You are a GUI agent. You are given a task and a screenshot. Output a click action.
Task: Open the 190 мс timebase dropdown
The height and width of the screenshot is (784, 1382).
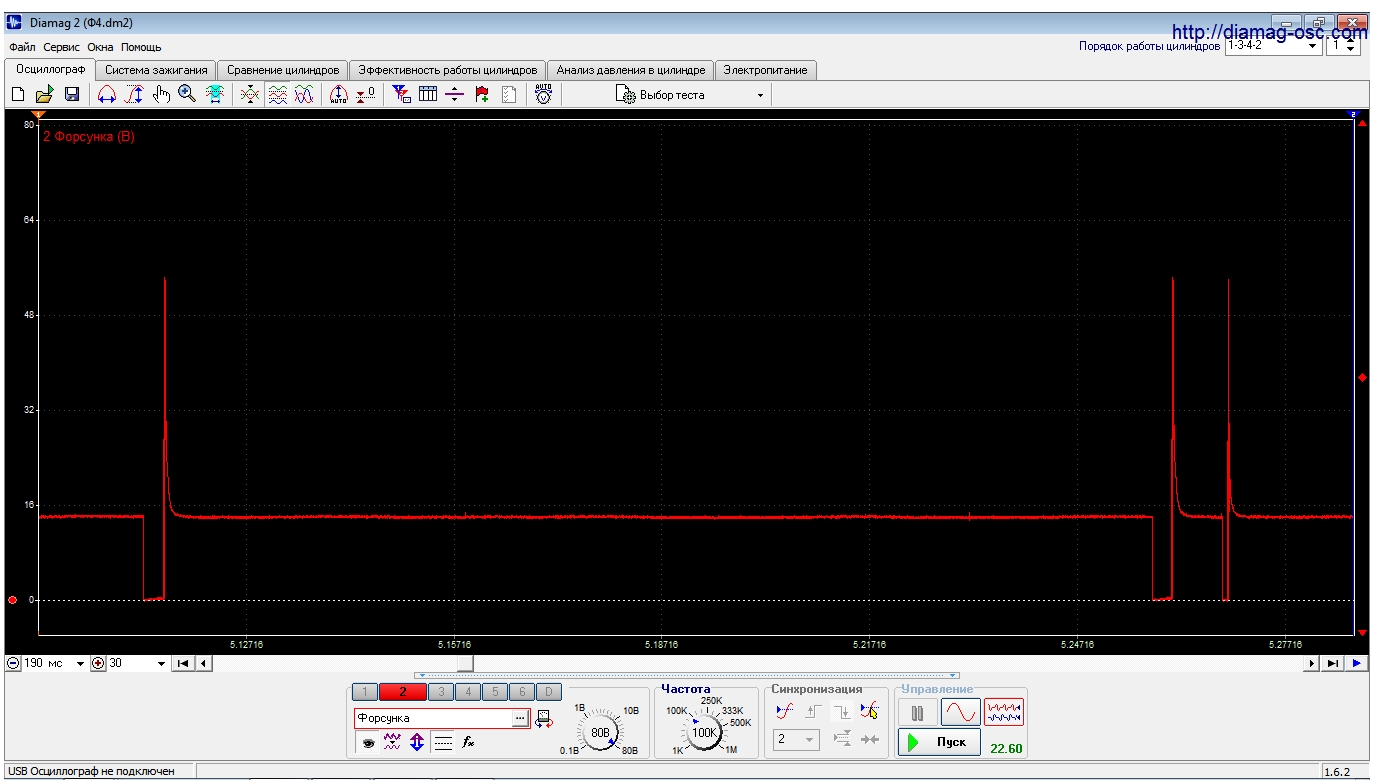pyautogui.click(x=55, y=663)
